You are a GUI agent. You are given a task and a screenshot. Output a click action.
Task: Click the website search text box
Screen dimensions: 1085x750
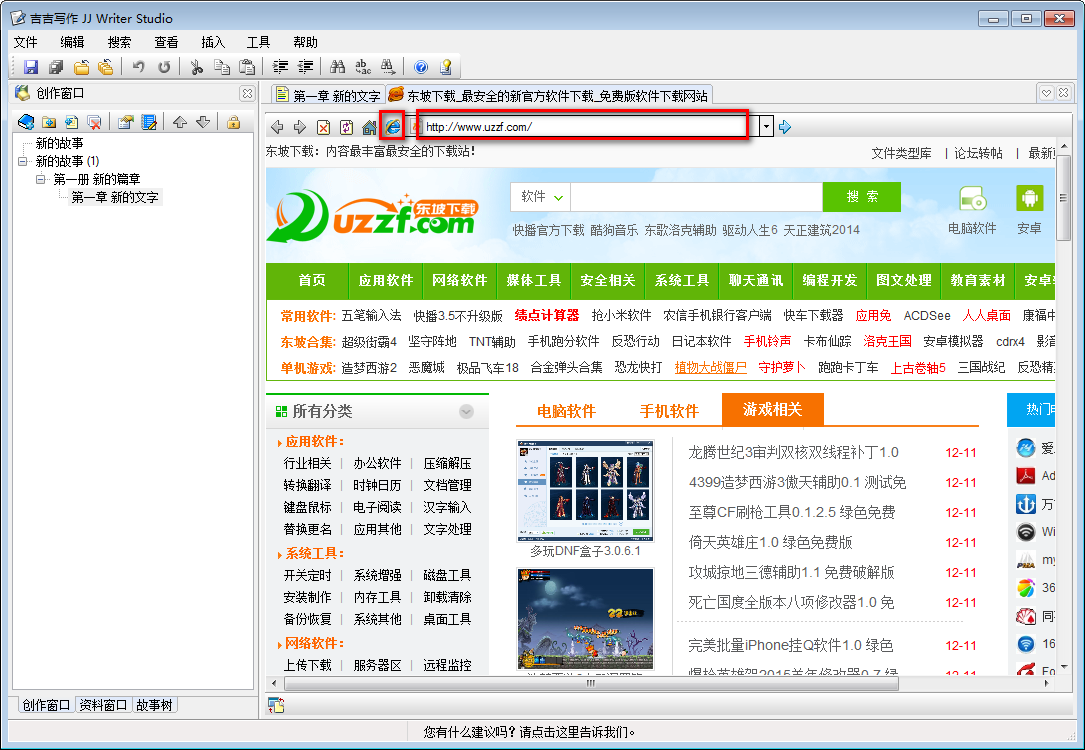click(x=696, y=197)
